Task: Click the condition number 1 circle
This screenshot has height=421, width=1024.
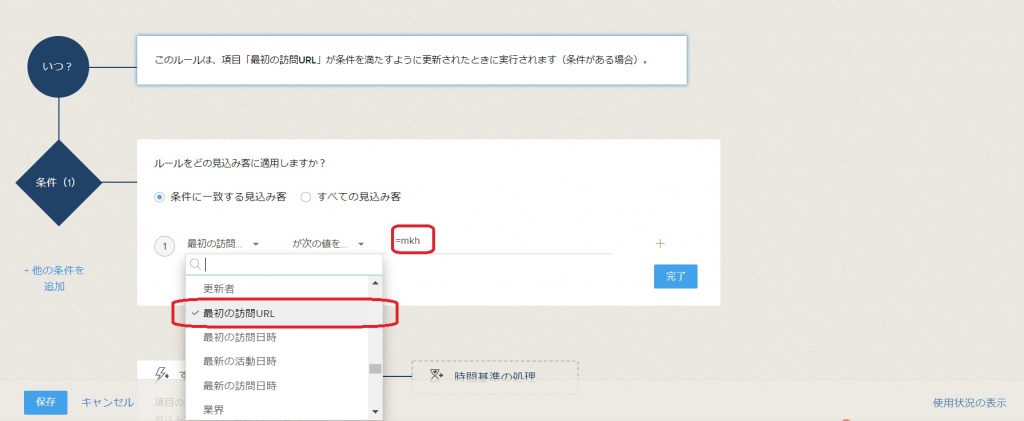Action: (165, 247)
